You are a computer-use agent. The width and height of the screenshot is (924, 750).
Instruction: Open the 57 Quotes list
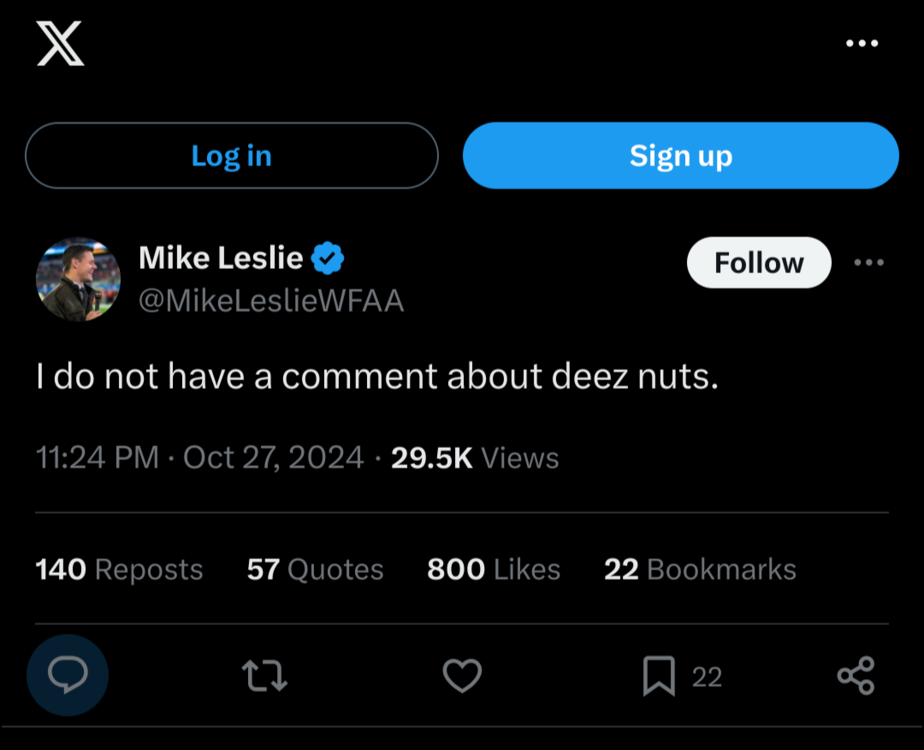point(314,569)
